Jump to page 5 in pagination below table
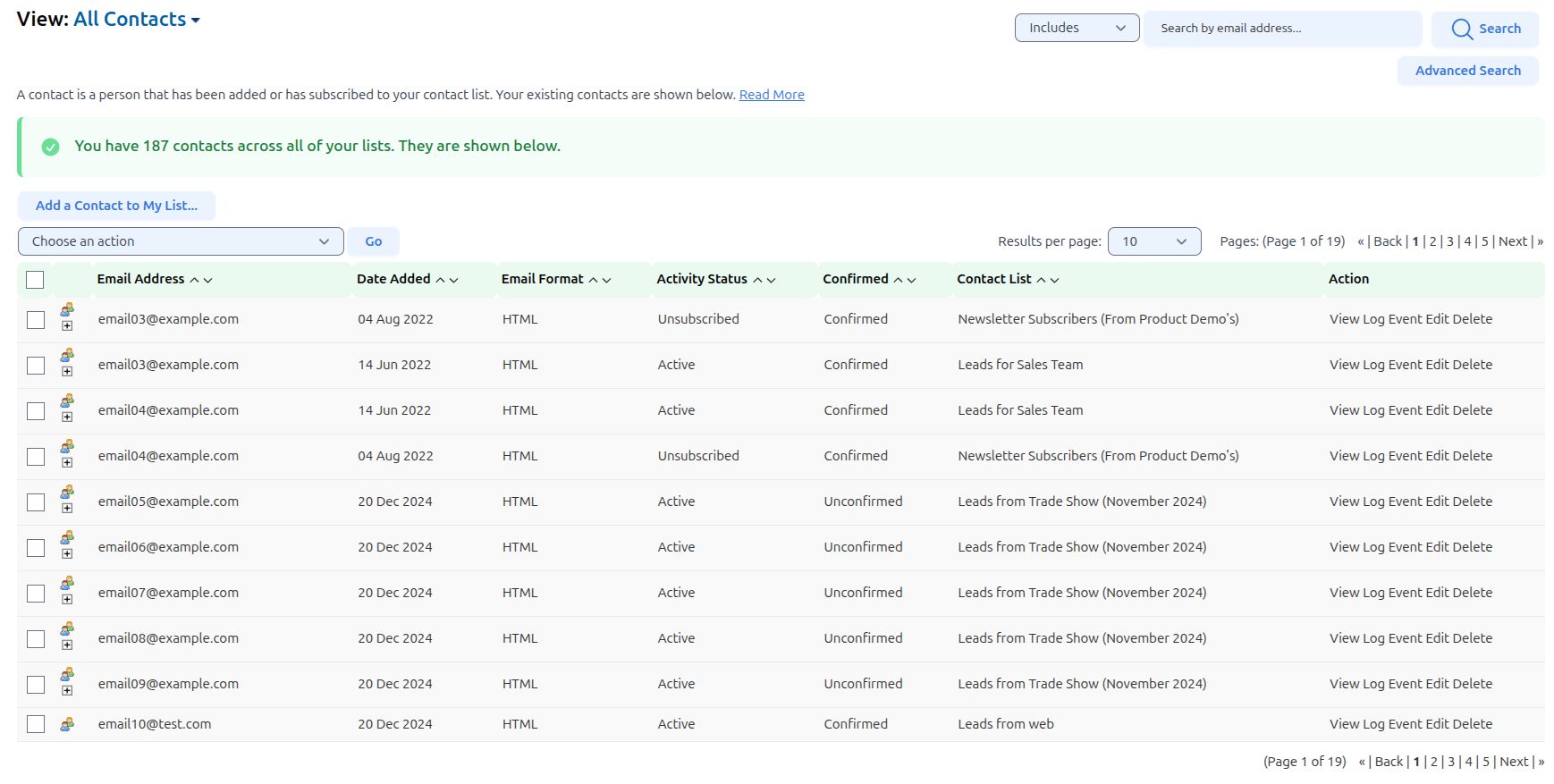This screenshot has width=1554, height=784. pyautogui.click(x=1486, y=762)
